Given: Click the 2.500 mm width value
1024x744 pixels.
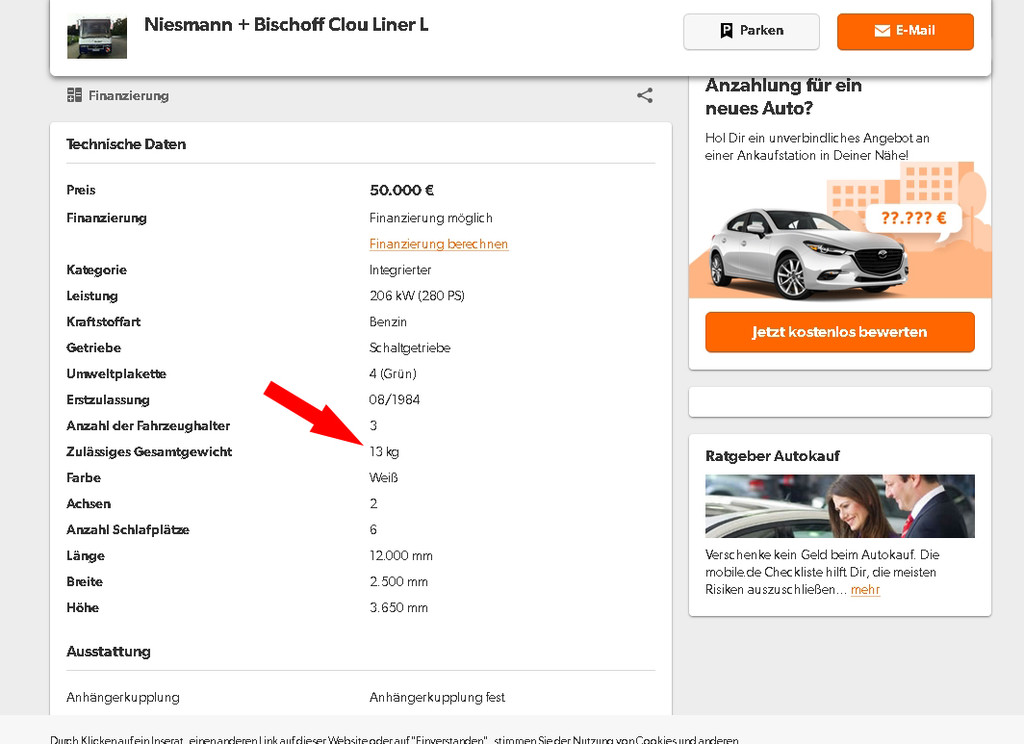Looking at the screenshot, I should point(399,581).
